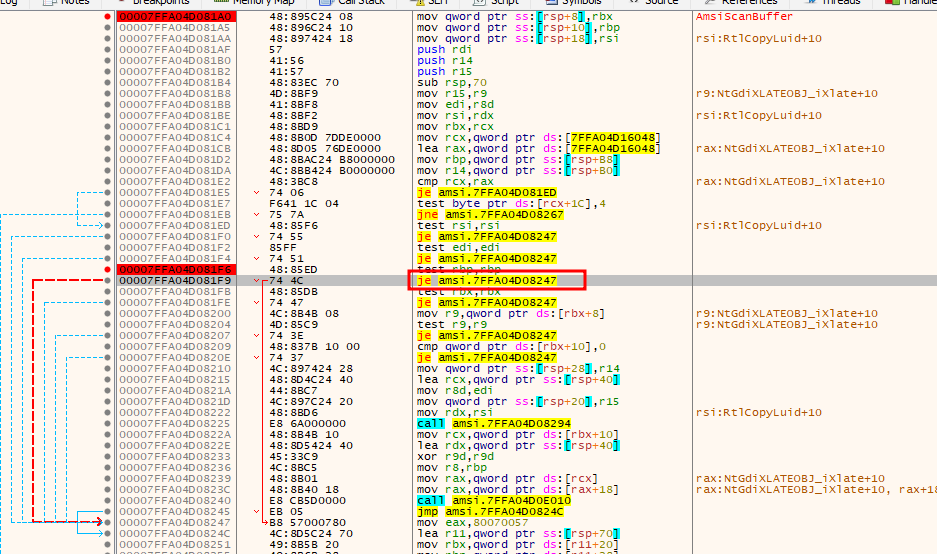
Task: Click the jump chevron beside bytes EB 05
Action: (x=259, y=511)
